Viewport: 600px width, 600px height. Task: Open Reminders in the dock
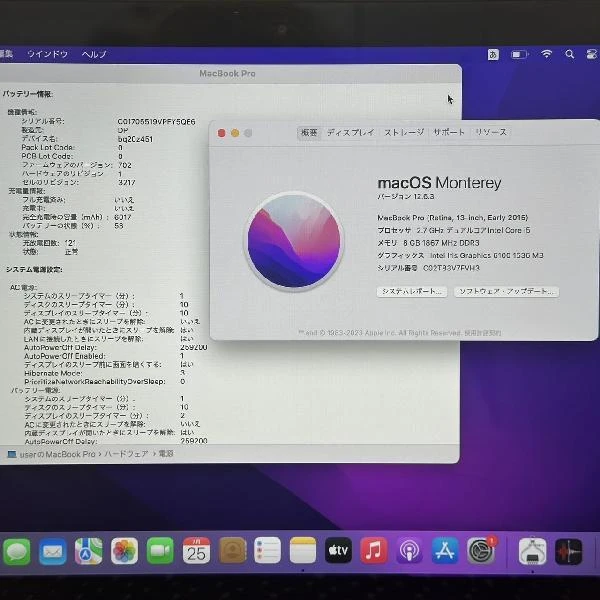pyautogui.click(x=267, y=550)
